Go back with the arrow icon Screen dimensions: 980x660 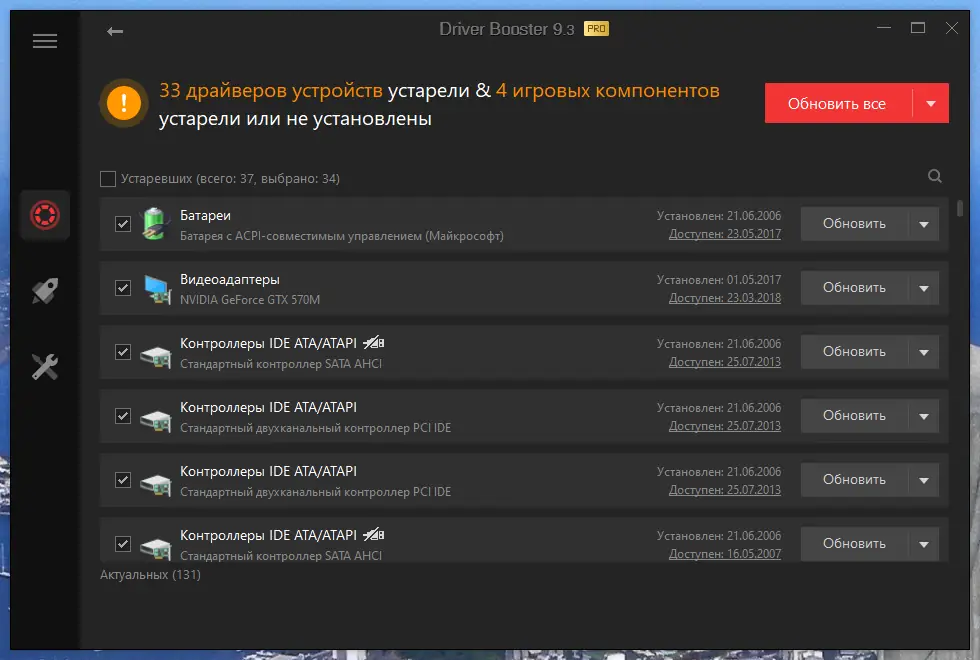coord(115,31)
